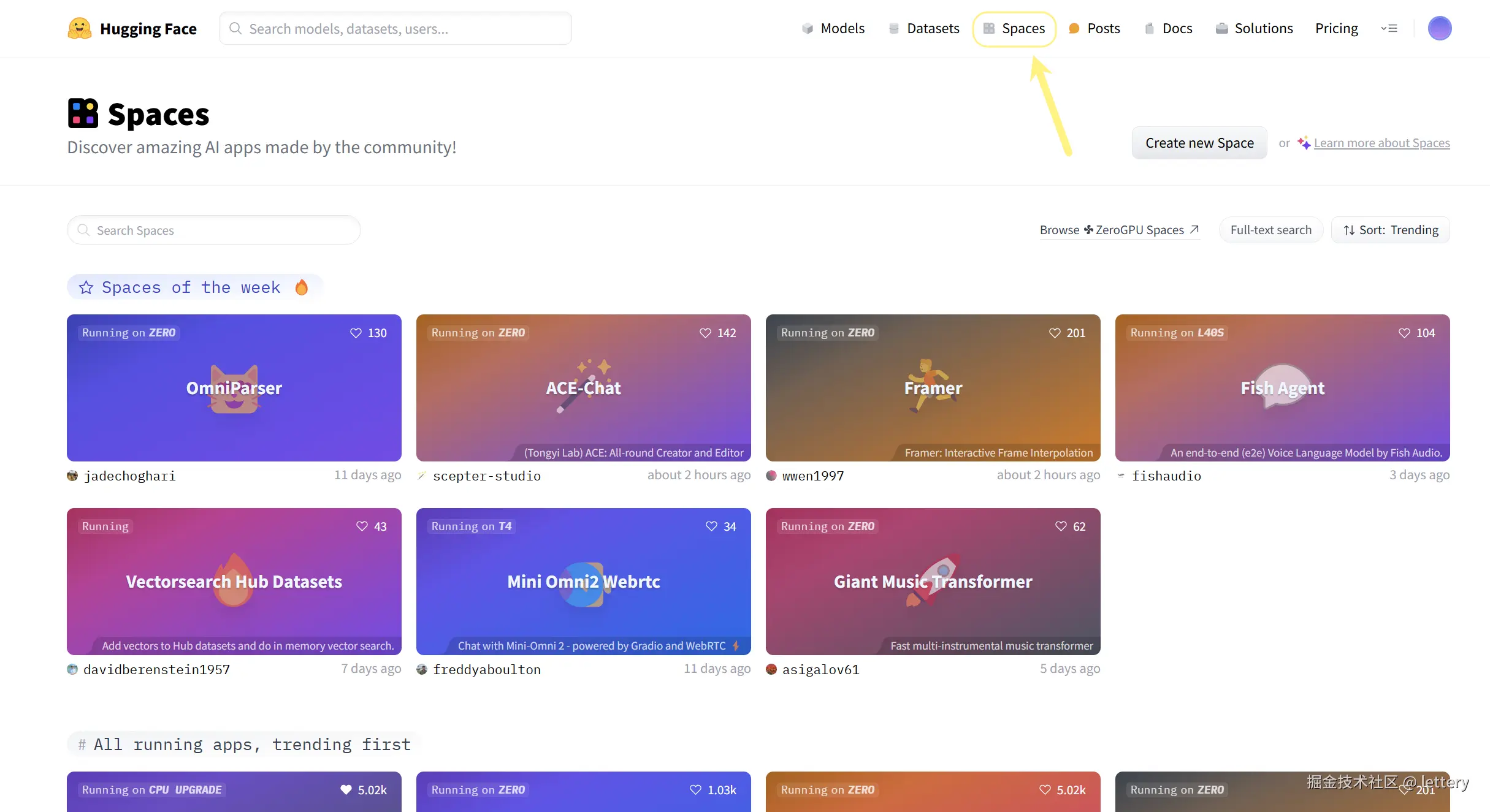Toggle the heart on Fish Agent card
1490x812 pixels.
[1404, 333]
